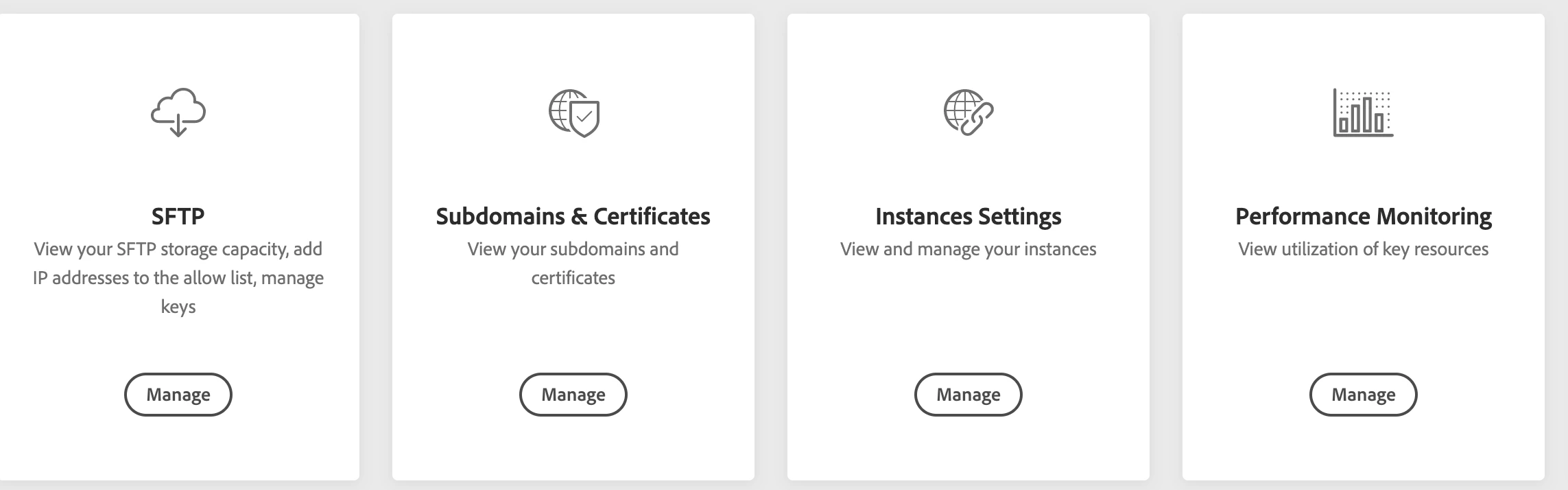Click the globe with chain link icon
The width and height of the screenshot is (1568, 490).
pos(969,113)
